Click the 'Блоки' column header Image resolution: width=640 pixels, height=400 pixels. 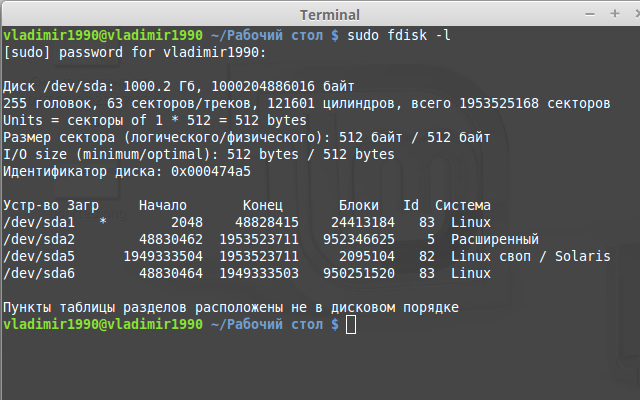coord(360,205)
